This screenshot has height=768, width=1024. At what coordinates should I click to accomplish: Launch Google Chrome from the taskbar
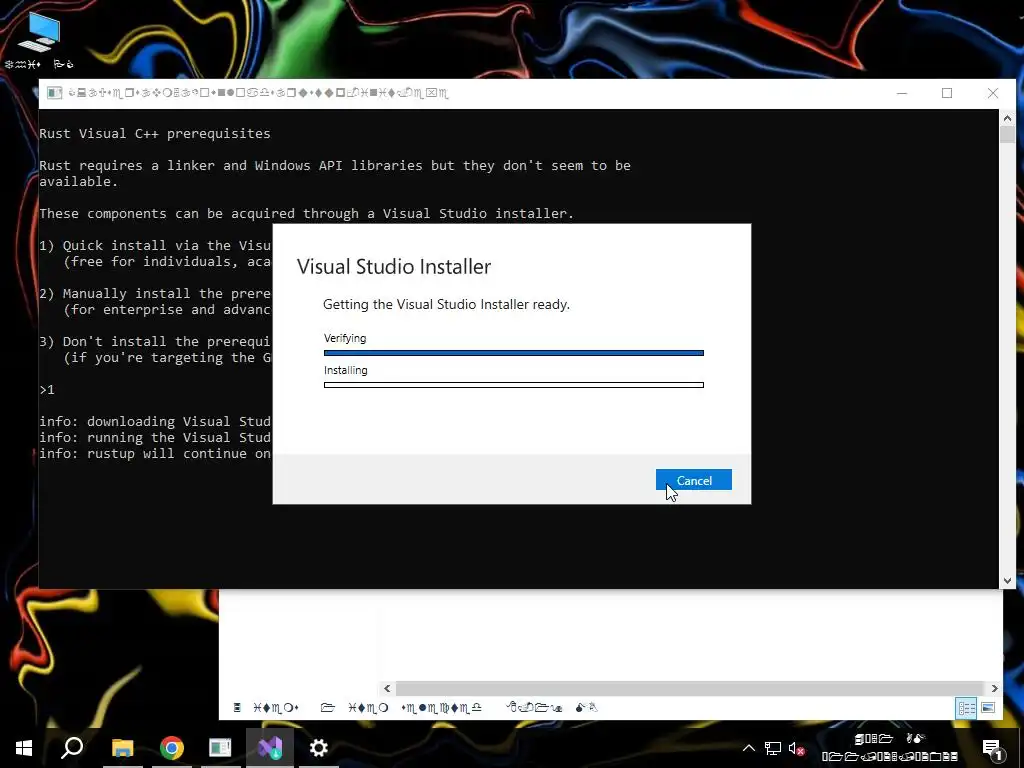click(x=172, y=748)
